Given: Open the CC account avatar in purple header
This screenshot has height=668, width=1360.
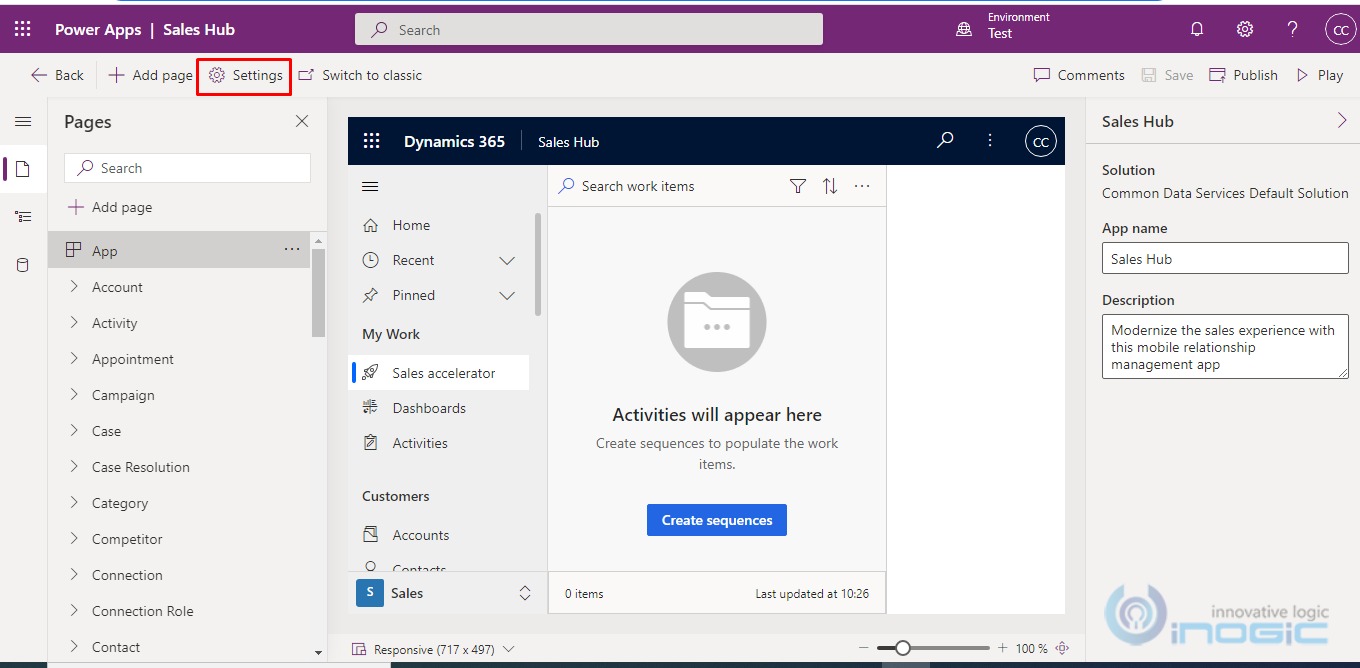Looking at the screenshot, I should [1340, 30].
